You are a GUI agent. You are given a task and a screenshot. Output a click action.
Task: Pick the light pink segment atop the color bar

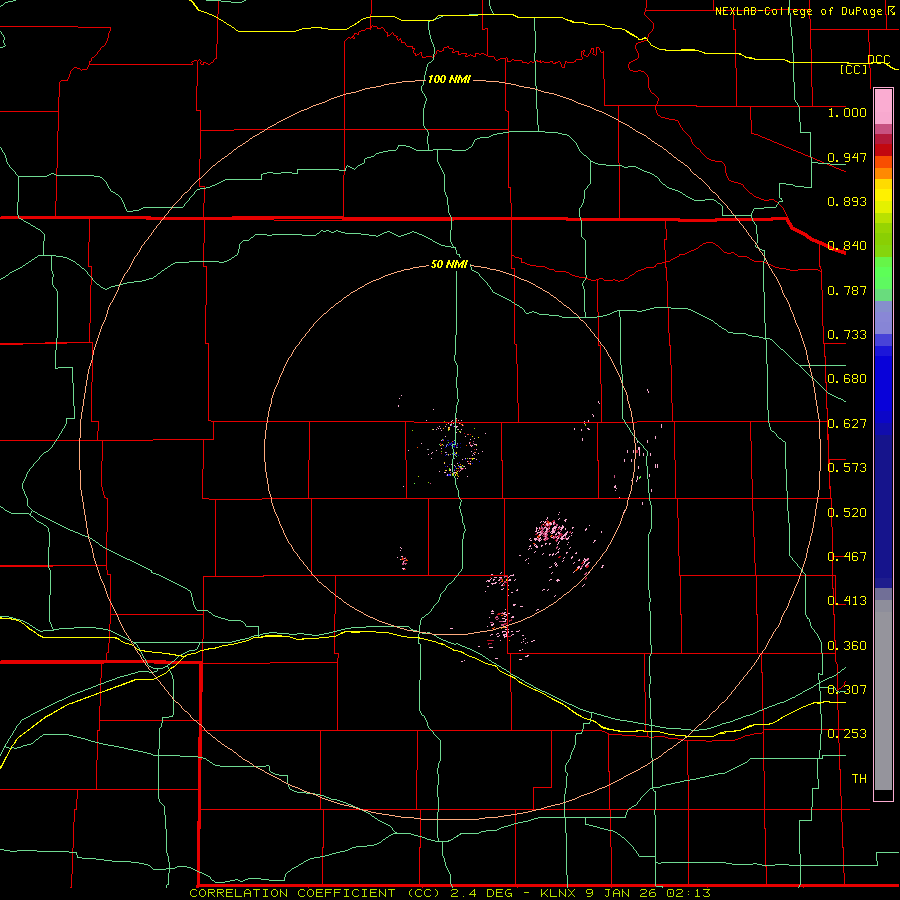(x=883, y=107)
